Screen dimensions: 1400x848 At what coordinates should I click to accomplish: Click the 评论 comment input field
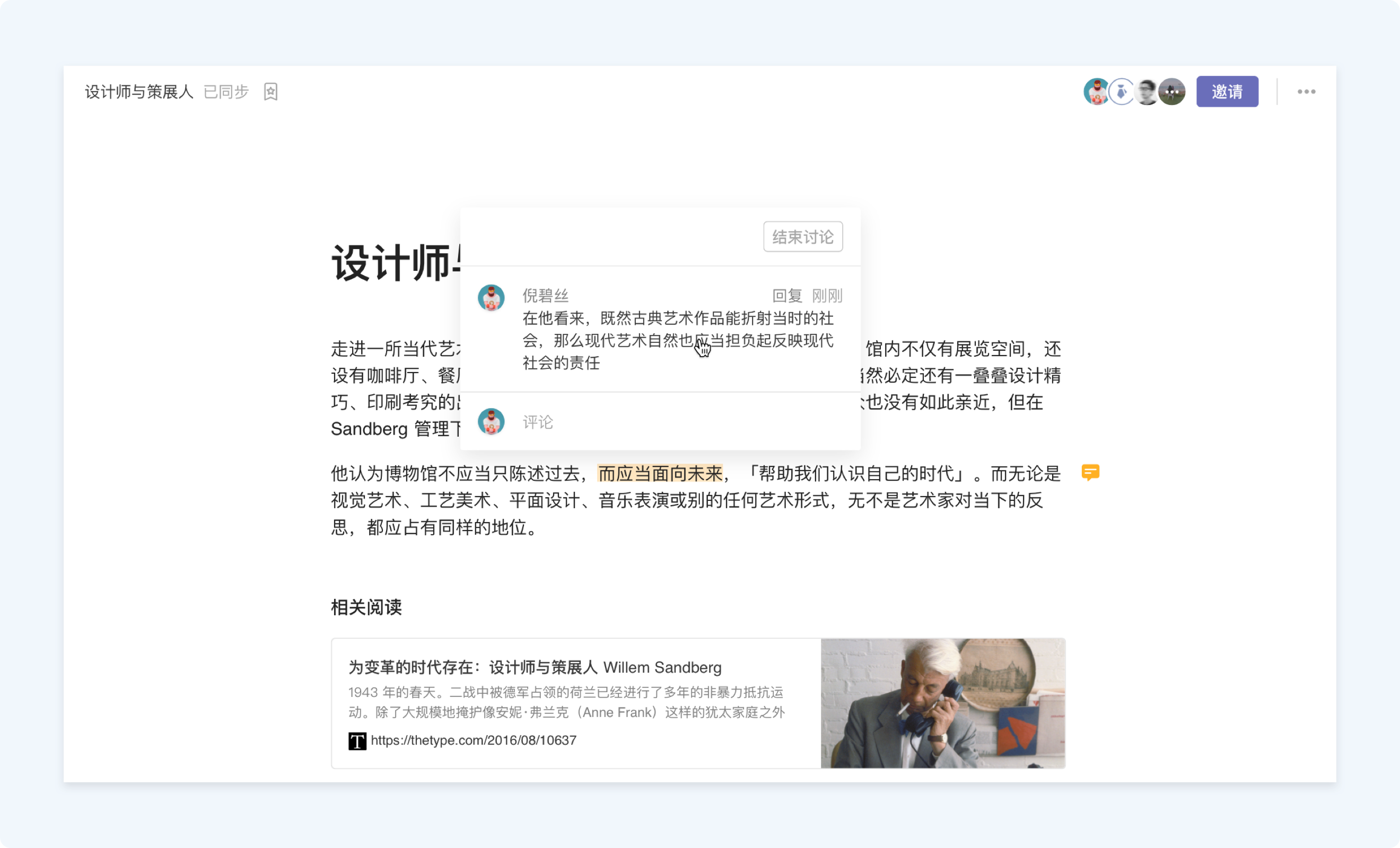(x=682, y=421)
